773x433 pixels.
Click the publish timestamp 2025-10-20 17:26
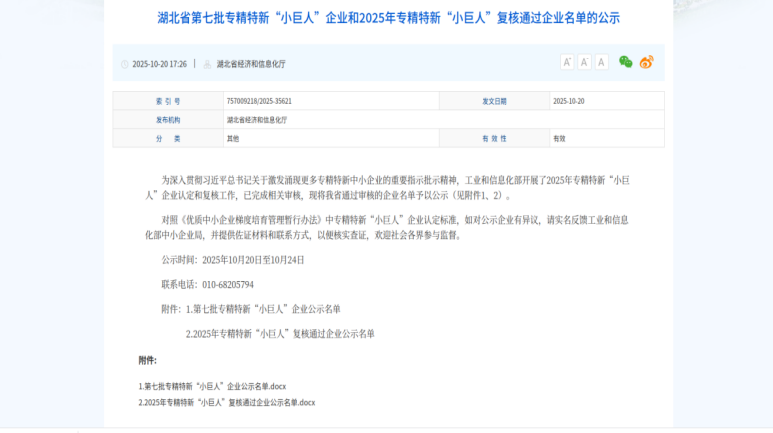[159, 64]
